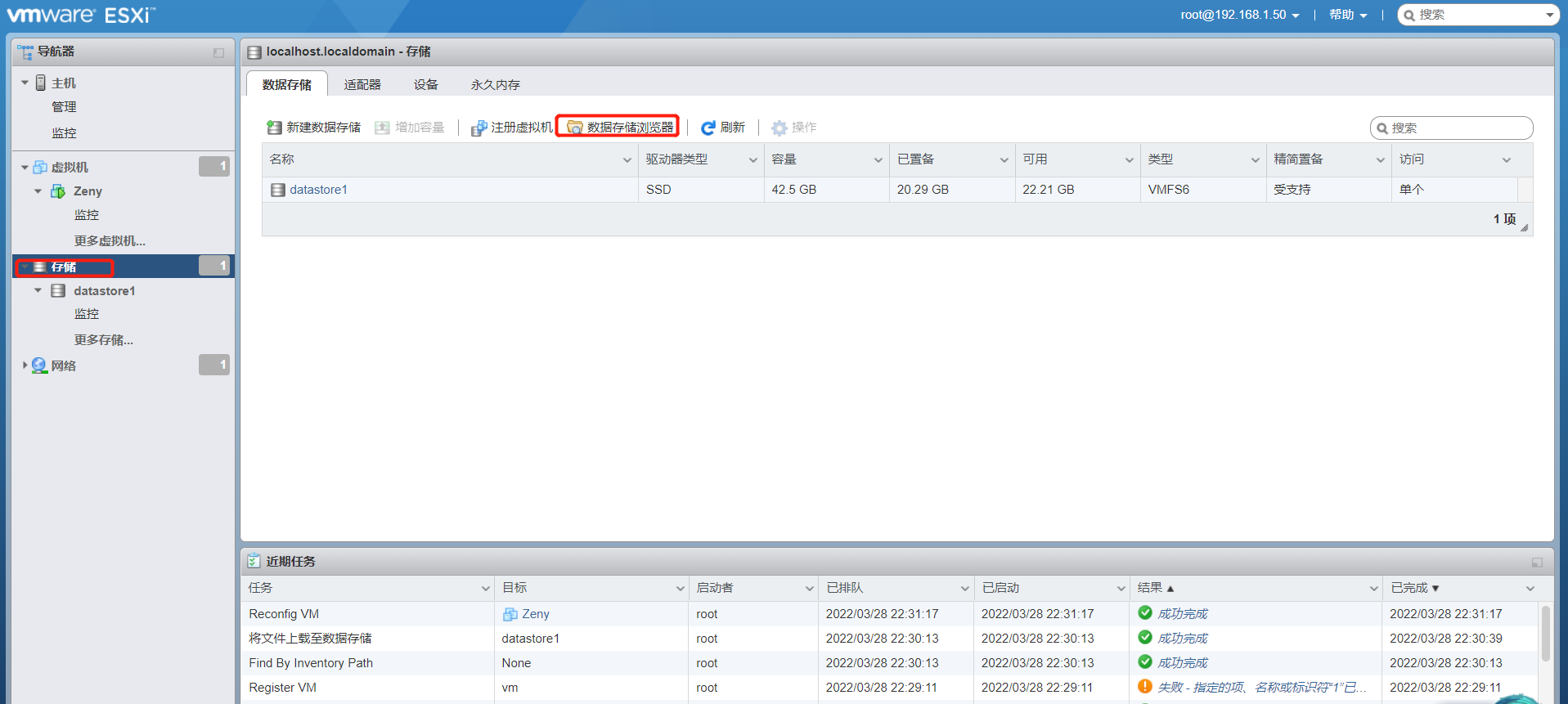Image resolution: width=1568 pixels, height=704 pixels.
Task: Open the 任务 column dropdown in recent tasks
Action: [x=486, y=589]
